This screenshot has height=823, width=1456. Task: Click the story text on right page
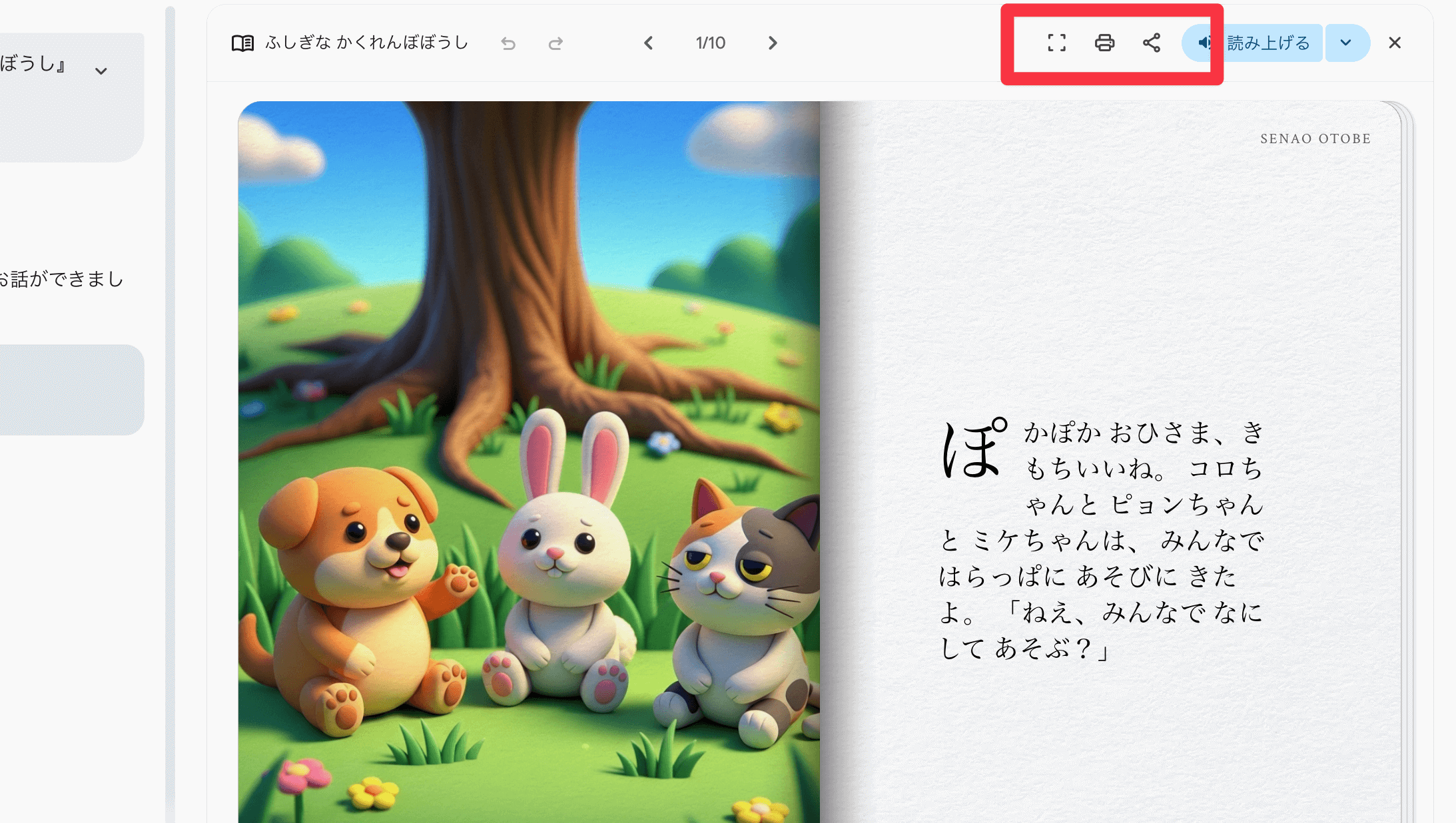(1102, 541)
